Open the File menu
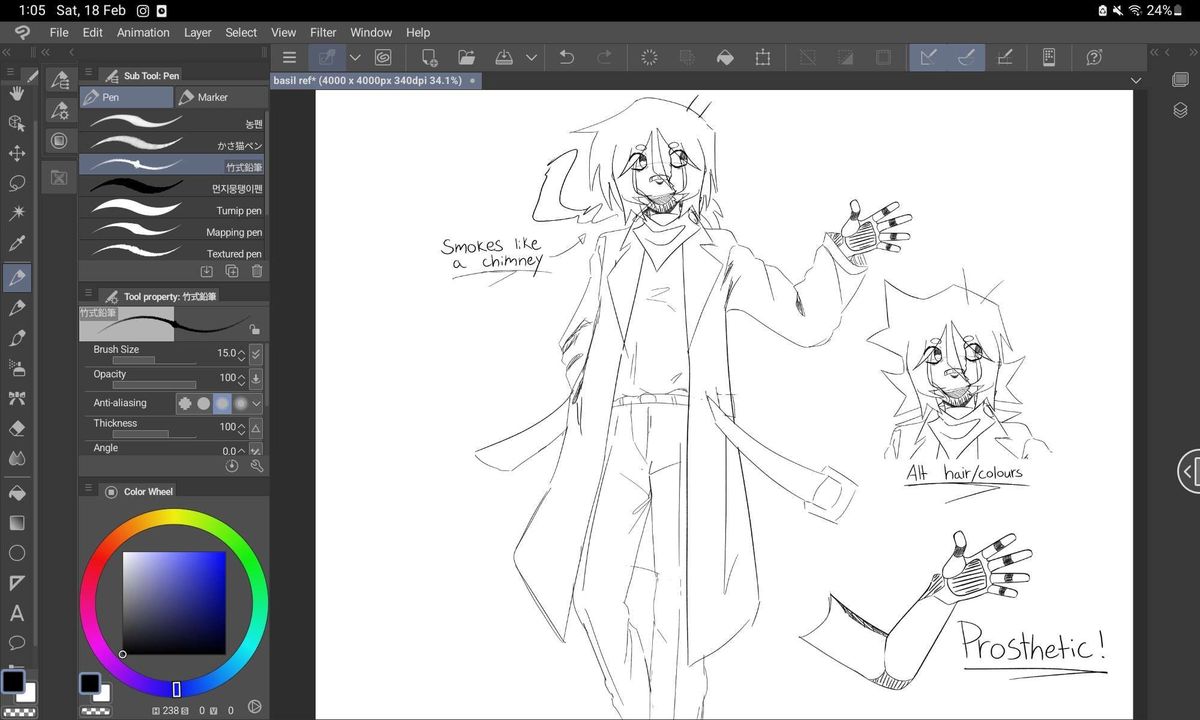 [59, 32]
